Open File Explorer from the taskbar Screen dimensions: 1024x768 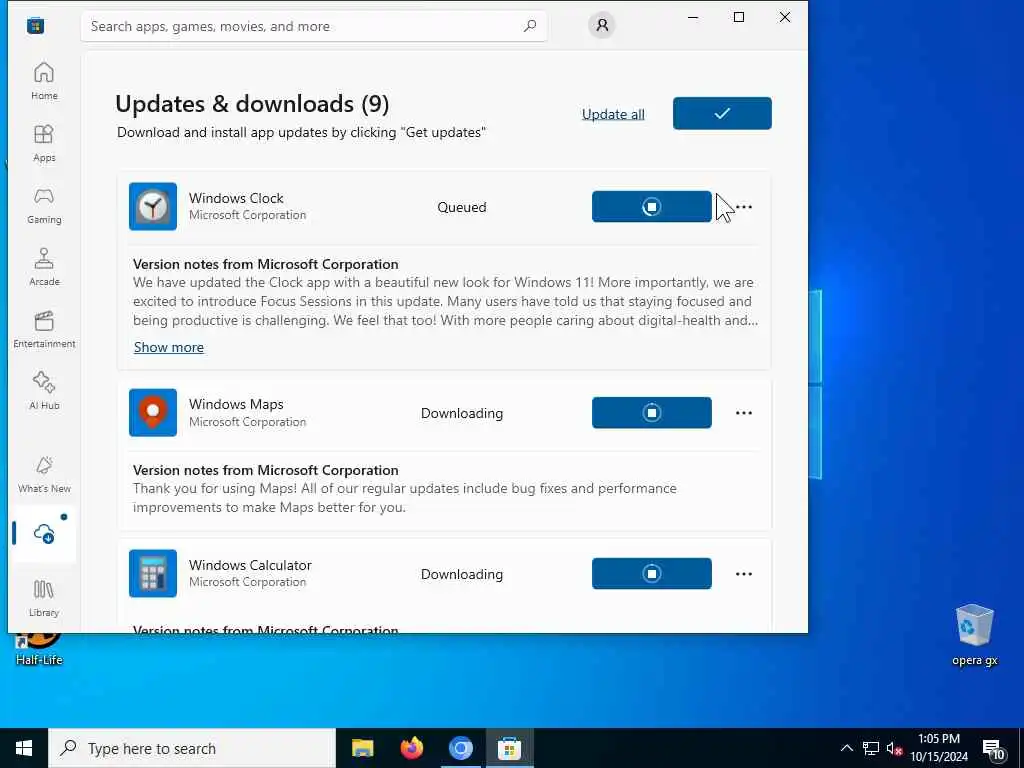pos(362,748)
